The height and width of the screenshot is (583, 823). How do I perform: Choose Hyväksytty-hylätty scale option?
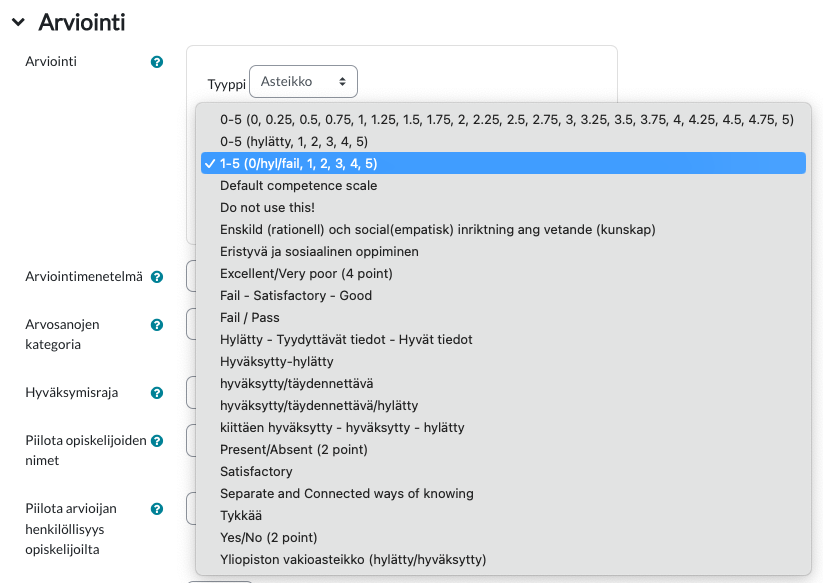tap(503, 362)
